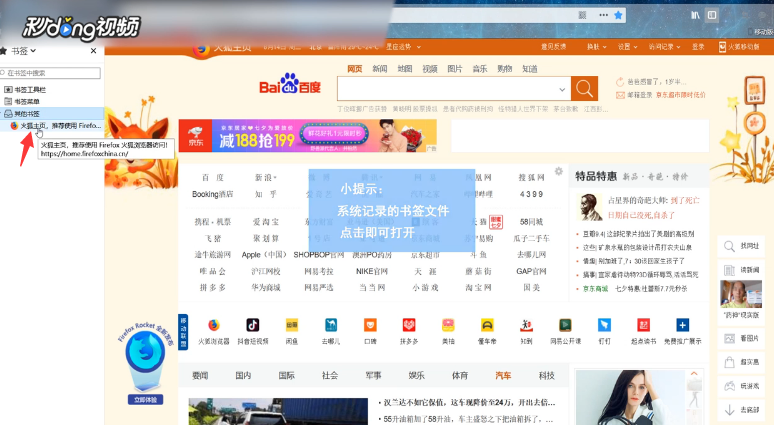774x425 pixels.
Task: Select the 地图 search tab
Action: (405, 69)
